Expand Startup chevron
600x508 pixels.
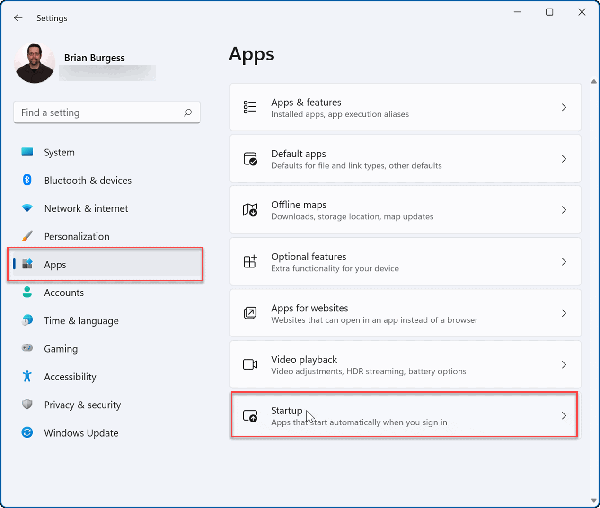coord(563,416)
